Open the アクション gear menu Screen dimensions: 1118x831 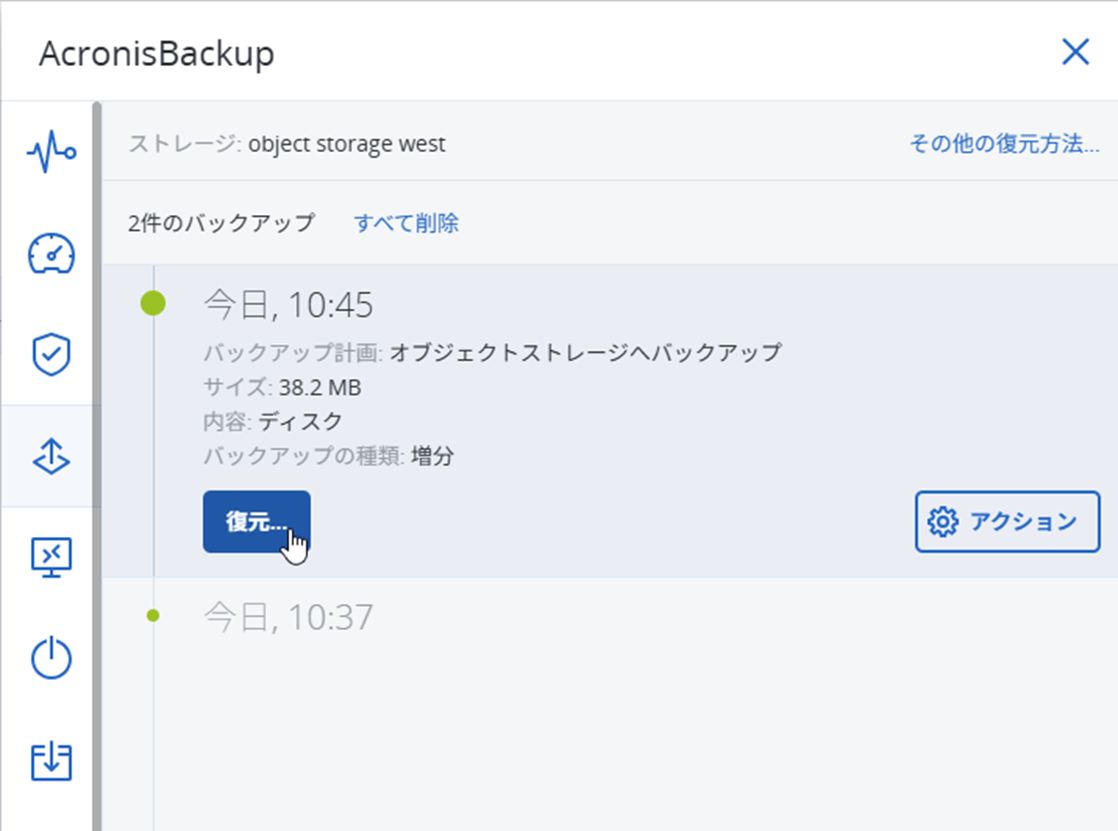(1007, 521)
